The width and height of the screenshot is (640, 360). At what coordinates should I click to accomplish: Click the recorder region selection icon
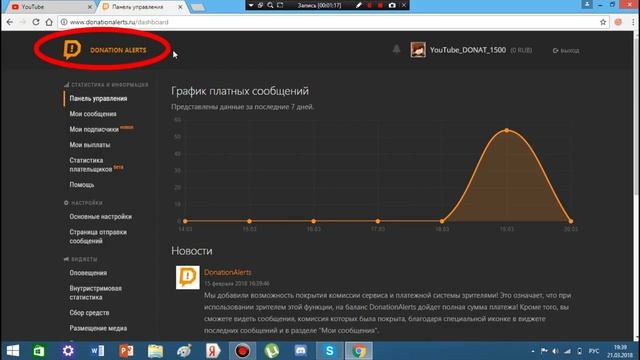pyautogui.click(x=280, y=5)
